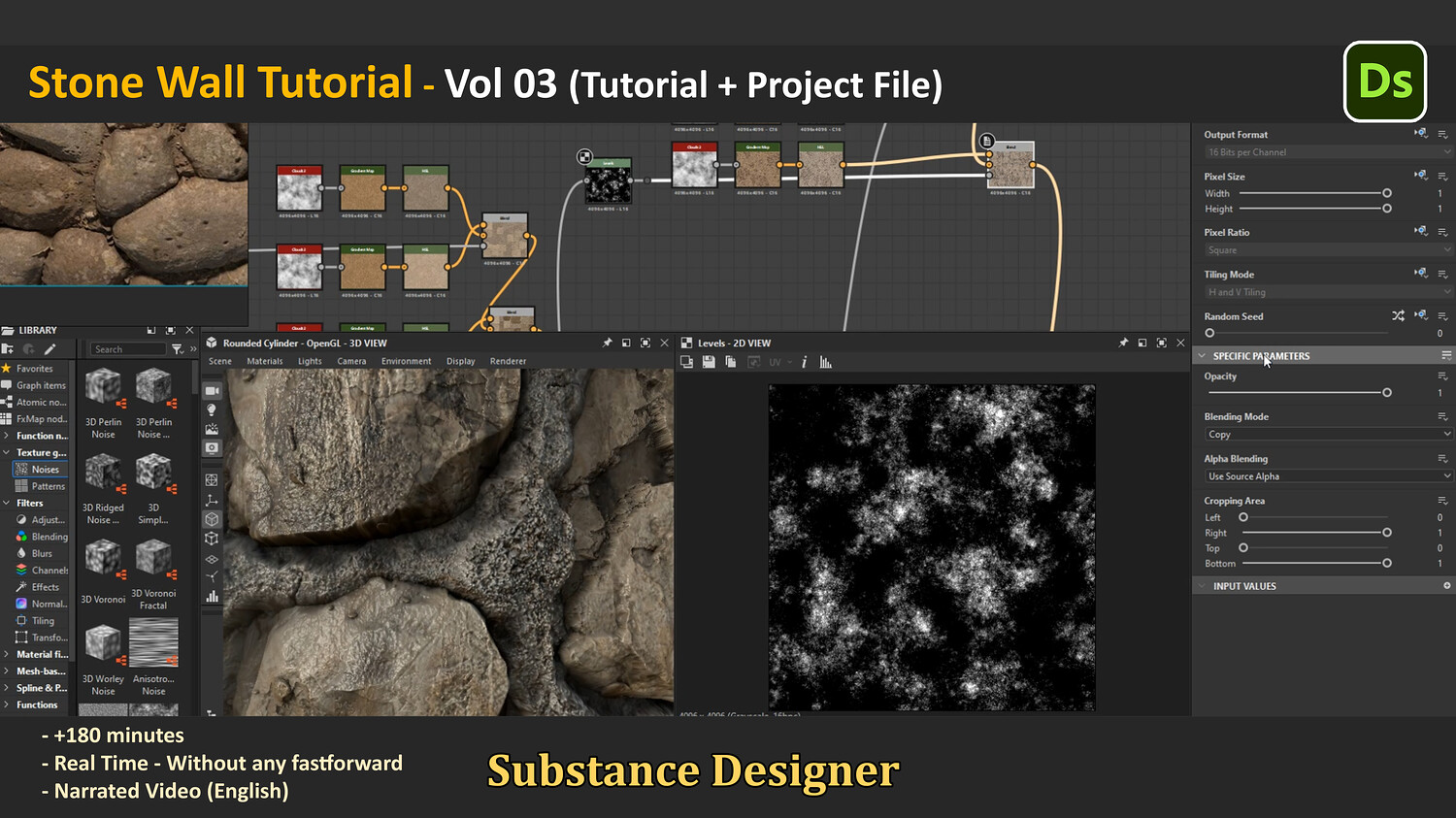Click the Library add folder icon
This screenshot has width=1456, height=818.
(x=8, y=349)
